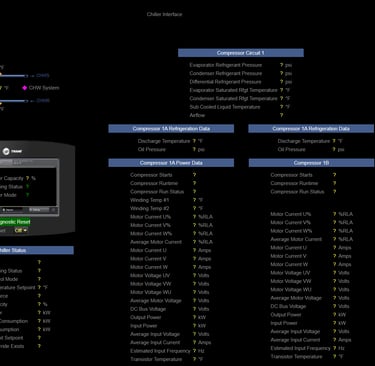The width and height of the screenshot is (375, 366).
Task: Click Average Motor Voltage under Compressor 1B
Action: click(x=296, y=298)
